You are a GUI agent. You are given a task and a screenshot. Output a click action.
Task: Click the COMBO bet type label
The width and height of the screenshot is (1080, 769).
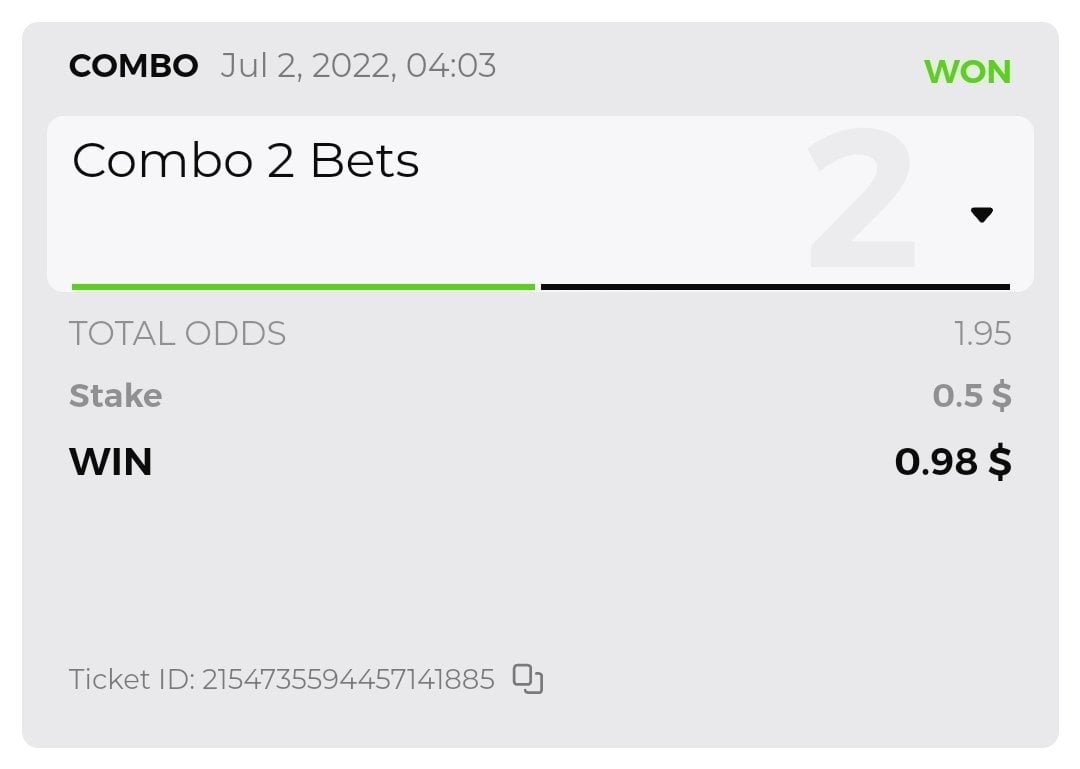(x=133, y=67)
